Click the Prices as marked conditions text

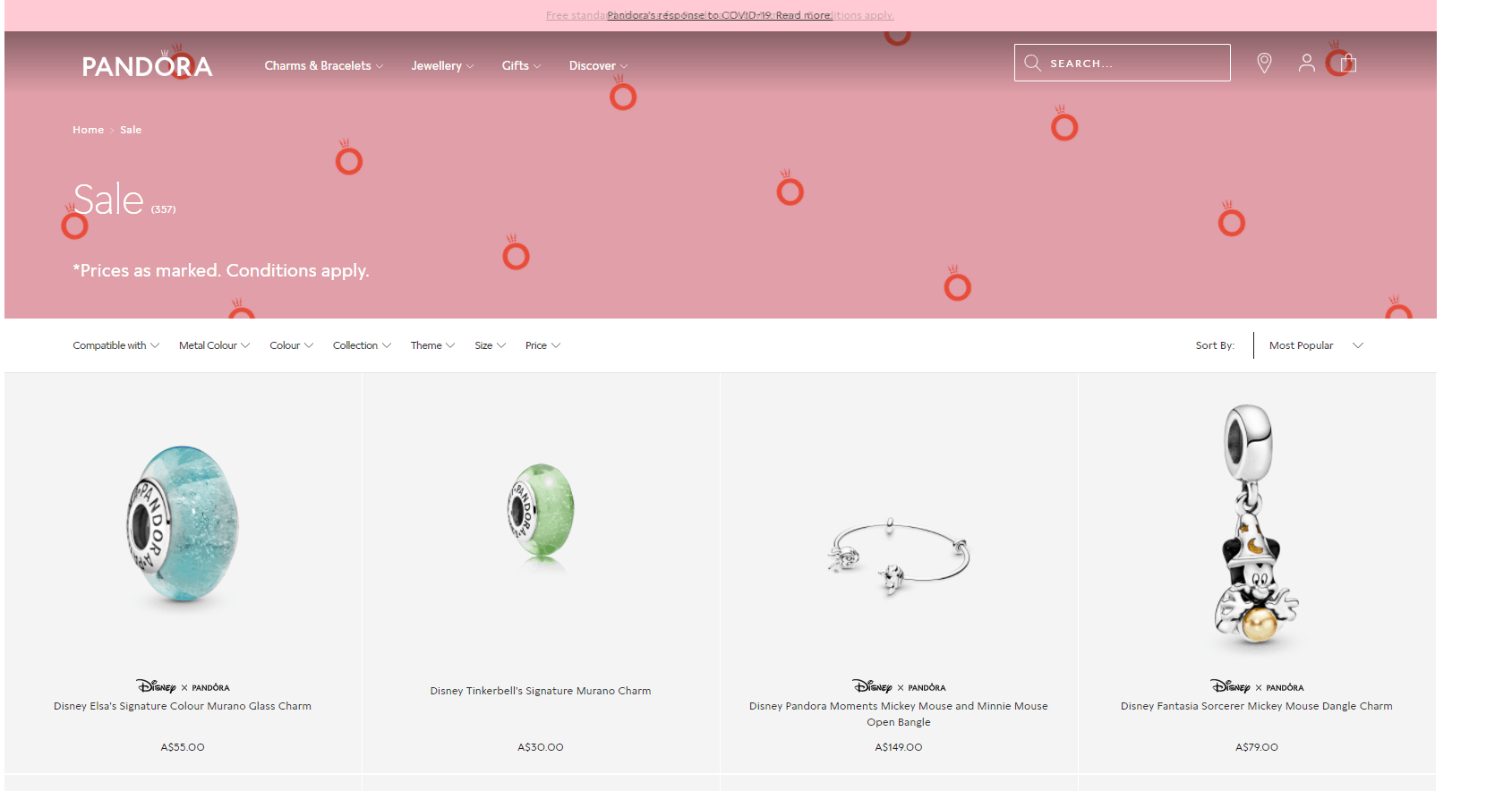tap(221, 270)
